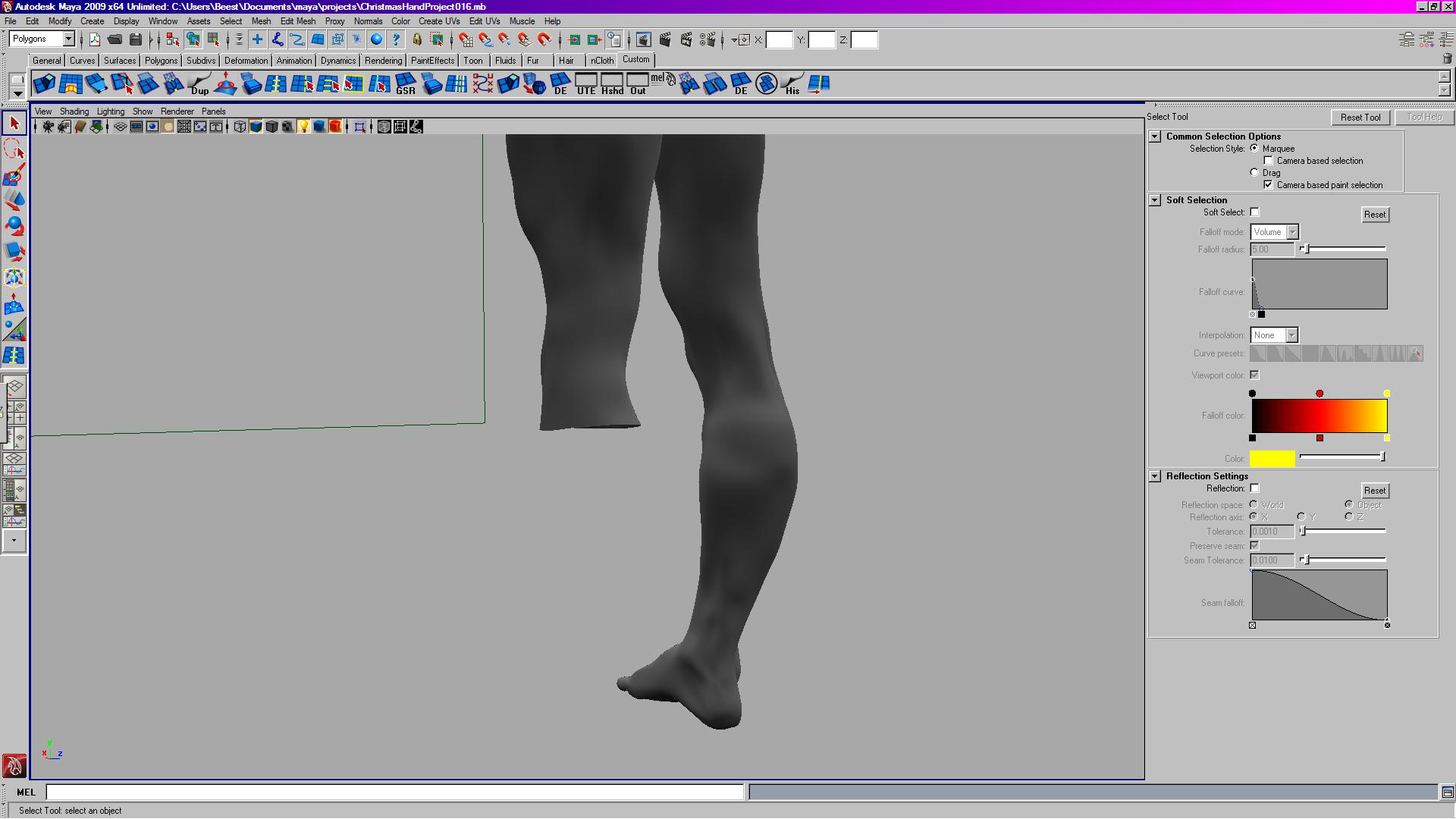
Task: Open input field mode arrow before X
Action: tap(734, 40)
